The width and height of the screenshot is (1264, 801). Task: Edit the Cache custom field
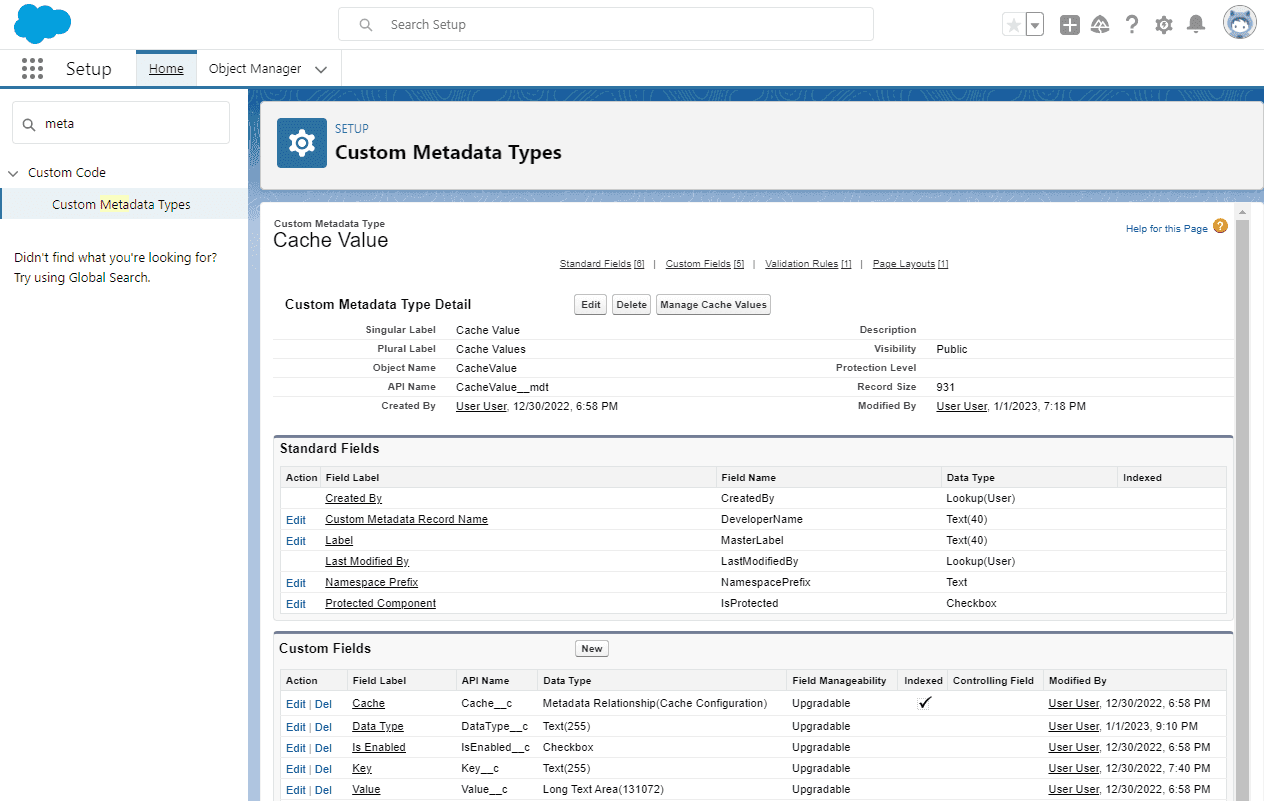tap(296, 704)
